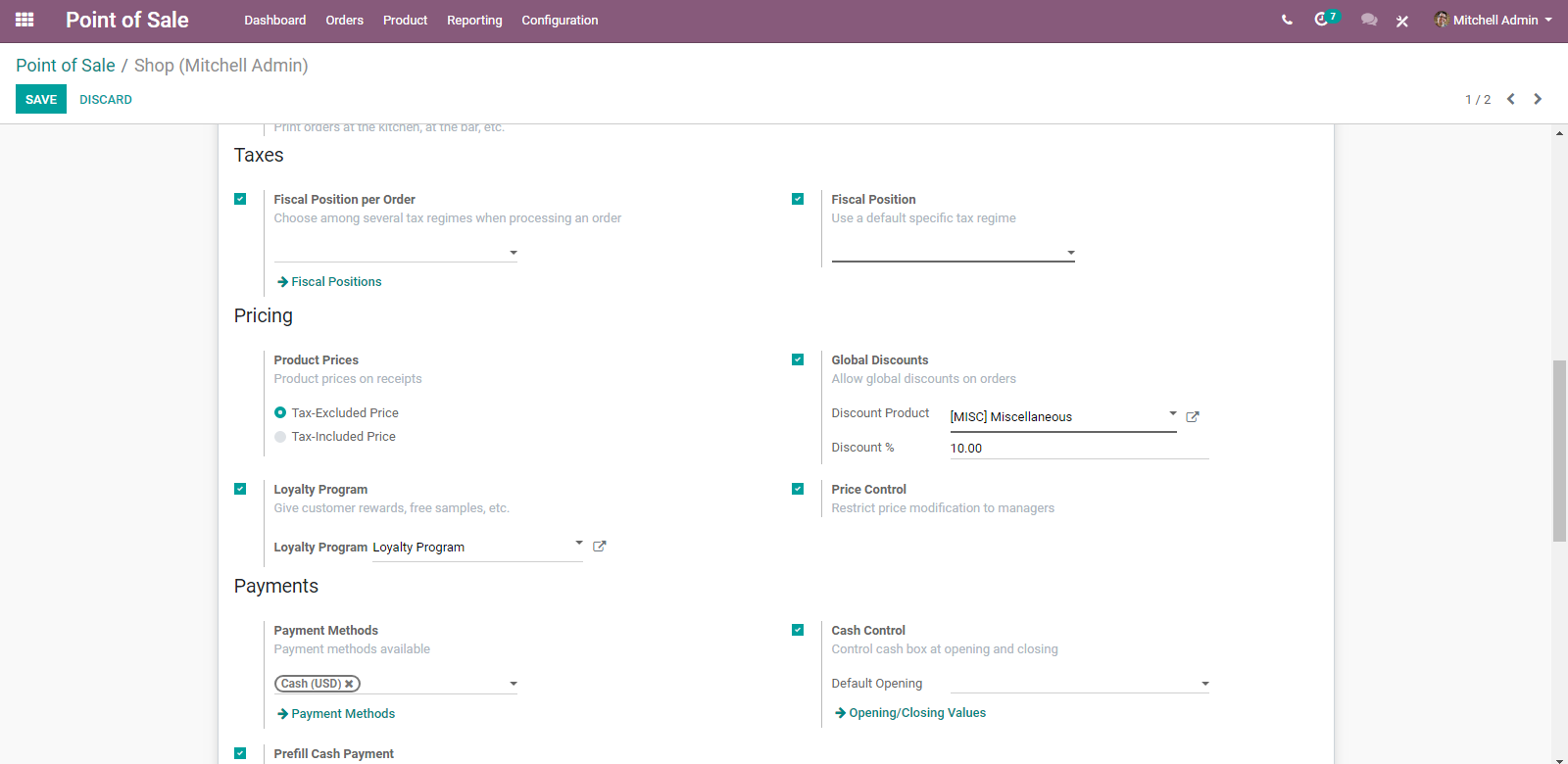Go to next record arrow
Screen dimensions: 1568x764
[x=1538, y=99]
